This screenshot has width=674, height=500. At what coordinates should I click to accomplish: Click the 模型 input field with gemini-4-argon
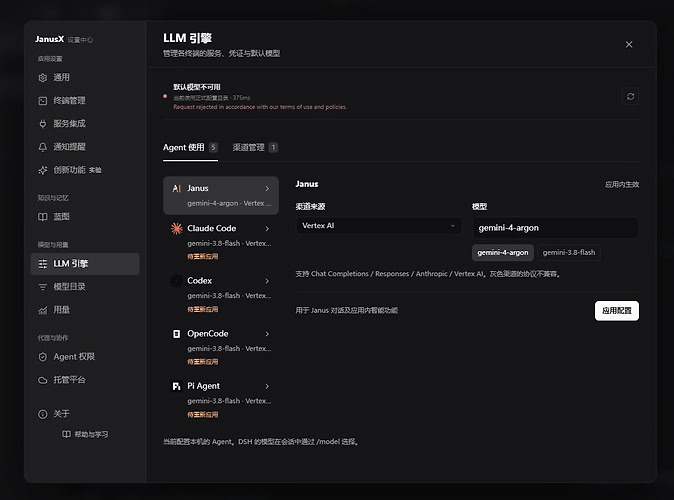point(555,228)
